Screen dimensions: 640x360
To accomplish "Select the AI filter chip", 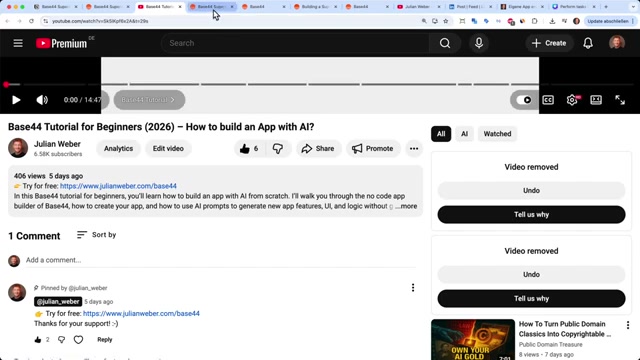I will point(464,134).
